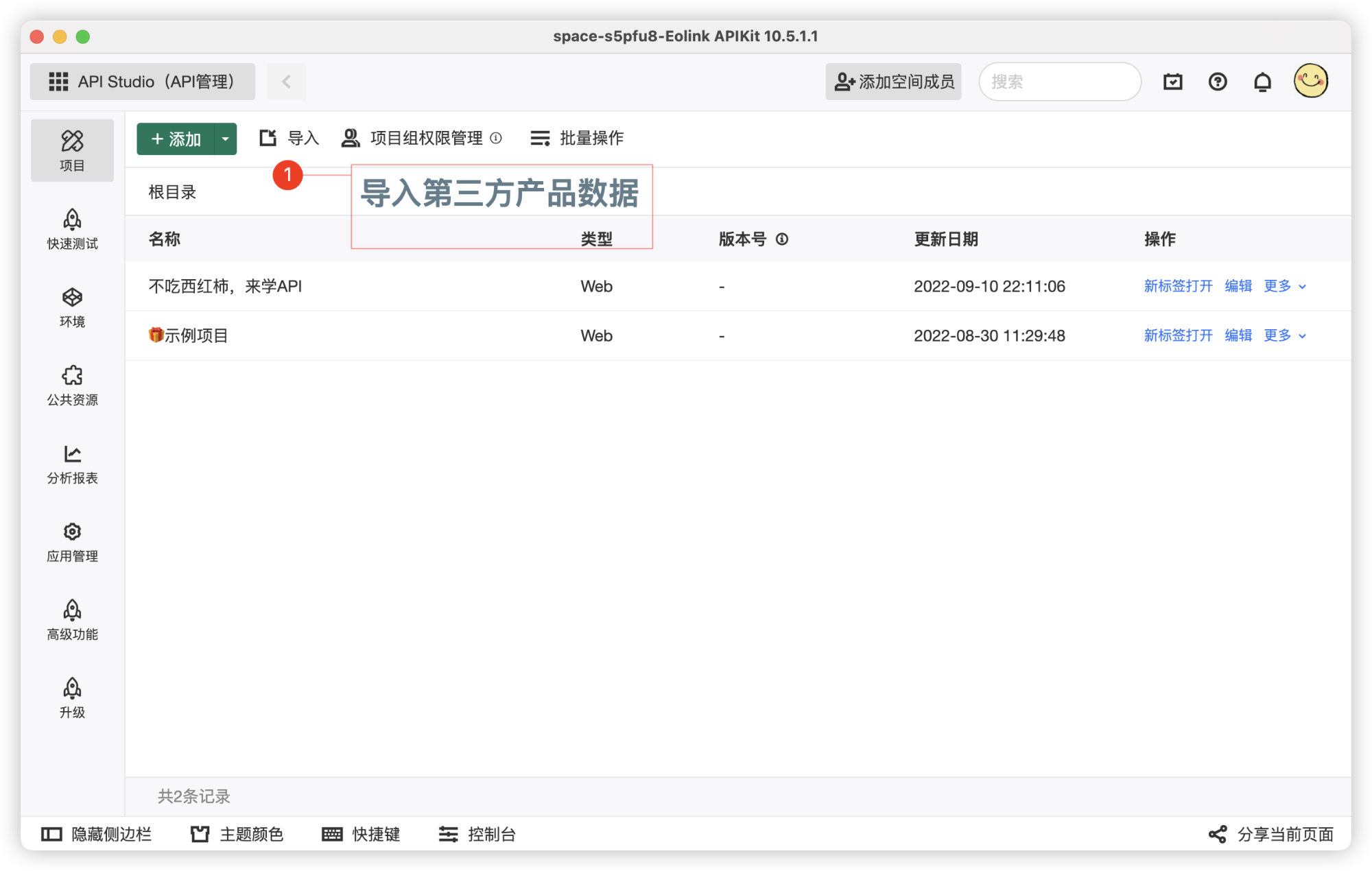Click 导入 in the toolbar
This screenshot has height=871, width=1372.
coord(289,139)
